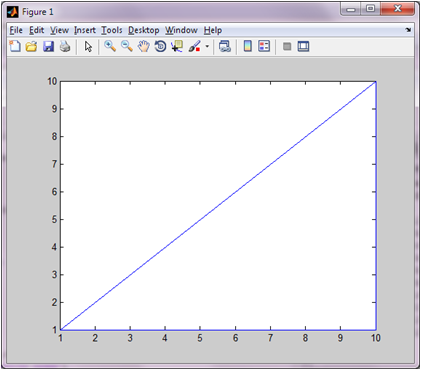The height and width of the screenshot is (370, 421).
Task: Save the figure with the floppy disk icon
Action: pos(48,46)
